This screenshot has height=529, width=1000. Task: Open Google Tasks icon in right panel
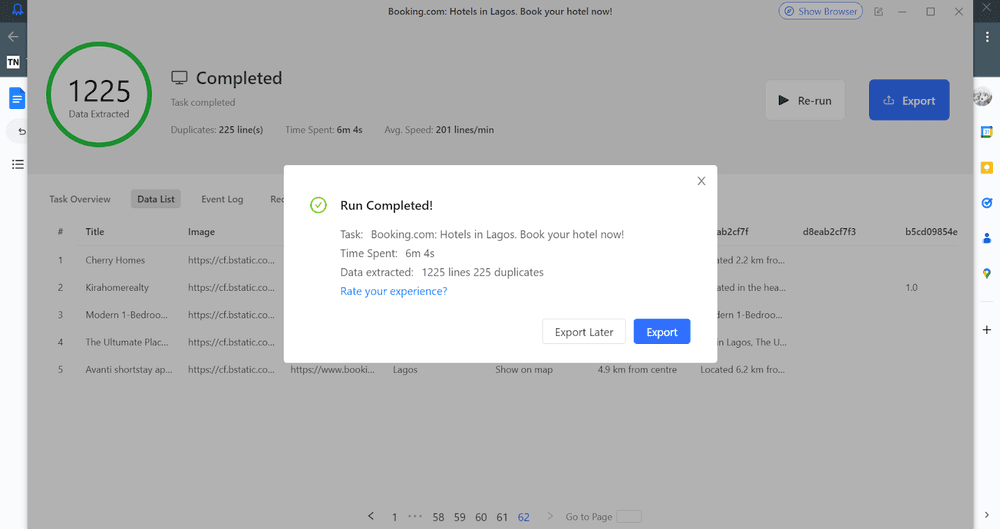click(x=987, y=203)
